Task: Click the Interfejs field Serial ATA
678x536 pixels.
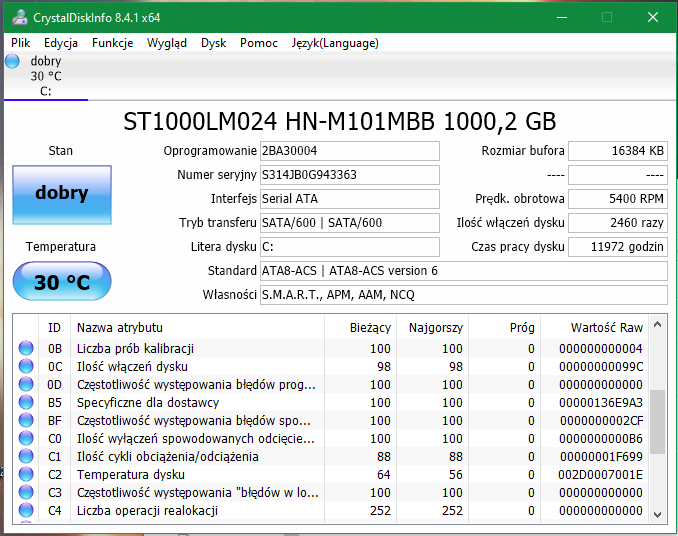Action: (x=350, y=199)
